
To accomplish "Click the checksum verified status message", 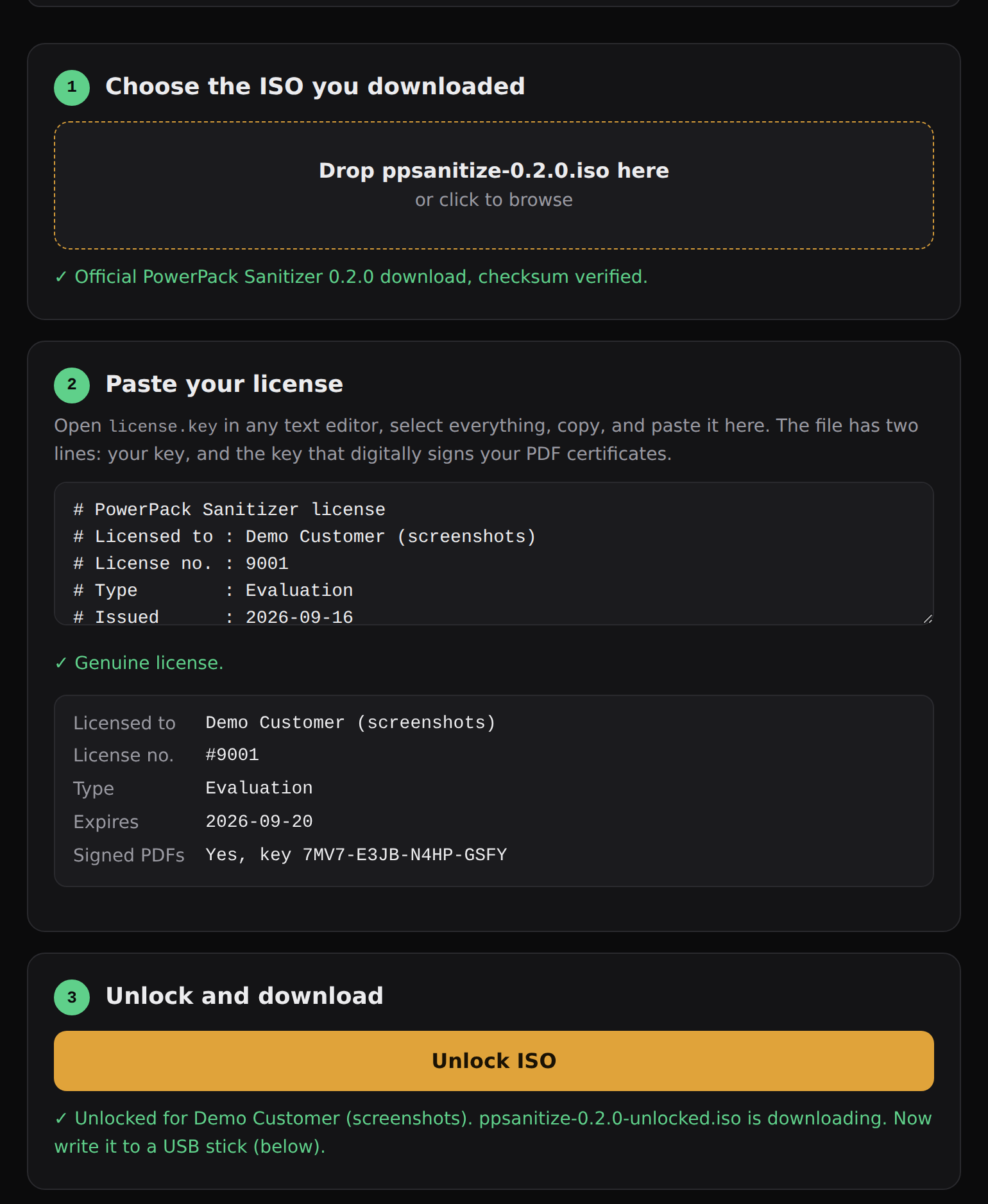I will (x=351, y=276).
